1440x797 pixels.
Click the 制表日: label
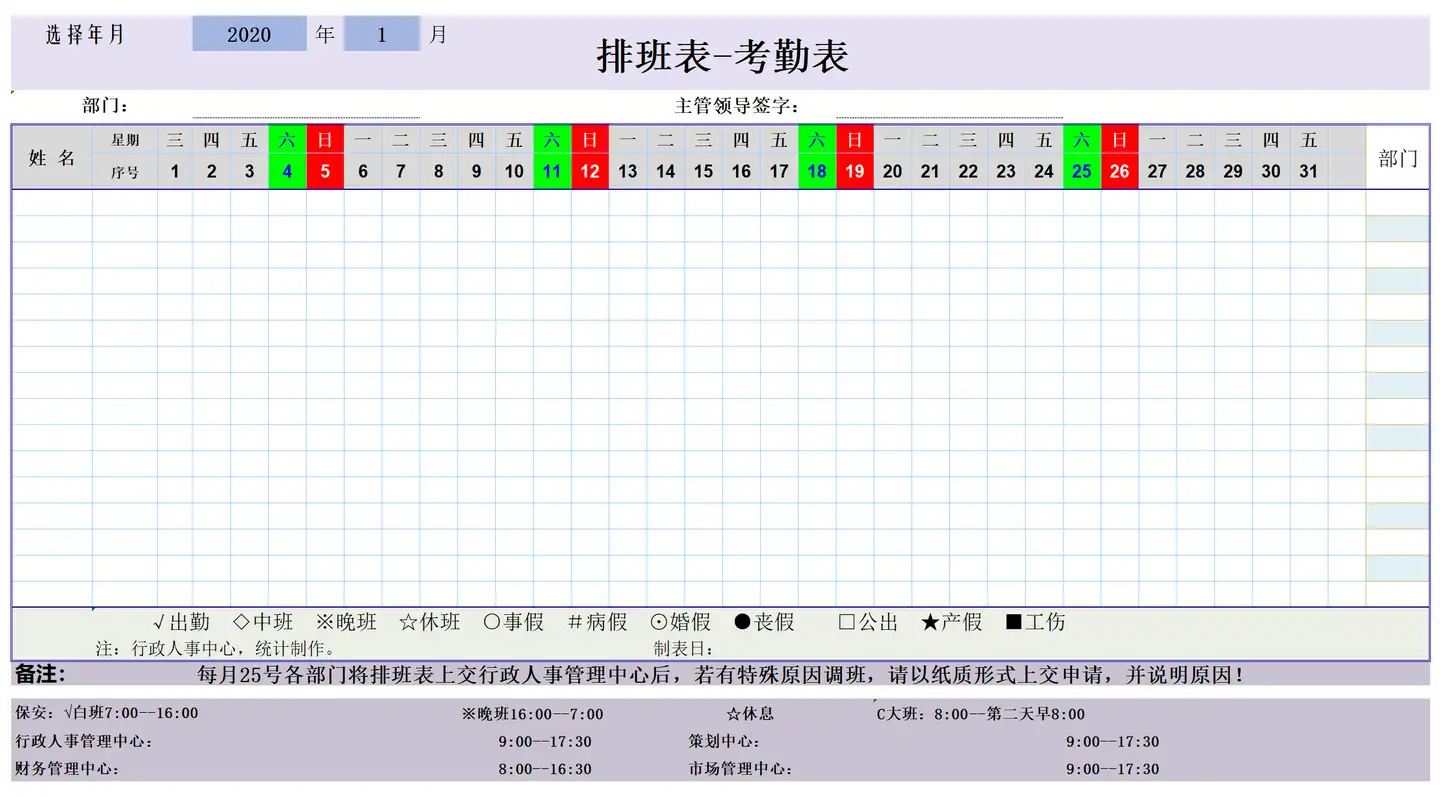click(x=684, y=649)
